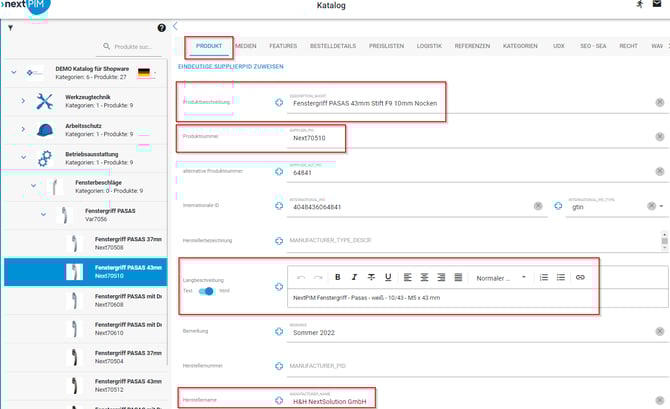This screenshot has height=409, width=670.
Task: Click plus icon beside Bemerkung
Action: pyautogui.click(x=279, y=332)
